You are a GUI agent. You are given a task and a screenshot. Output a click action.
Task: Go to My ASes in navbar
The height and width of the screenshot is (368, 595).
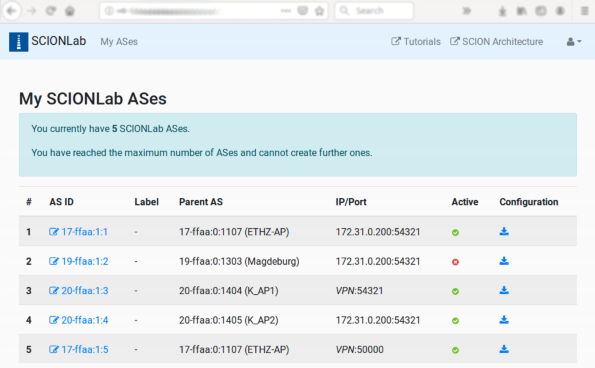pyautogui.click(x=119, y=42)
